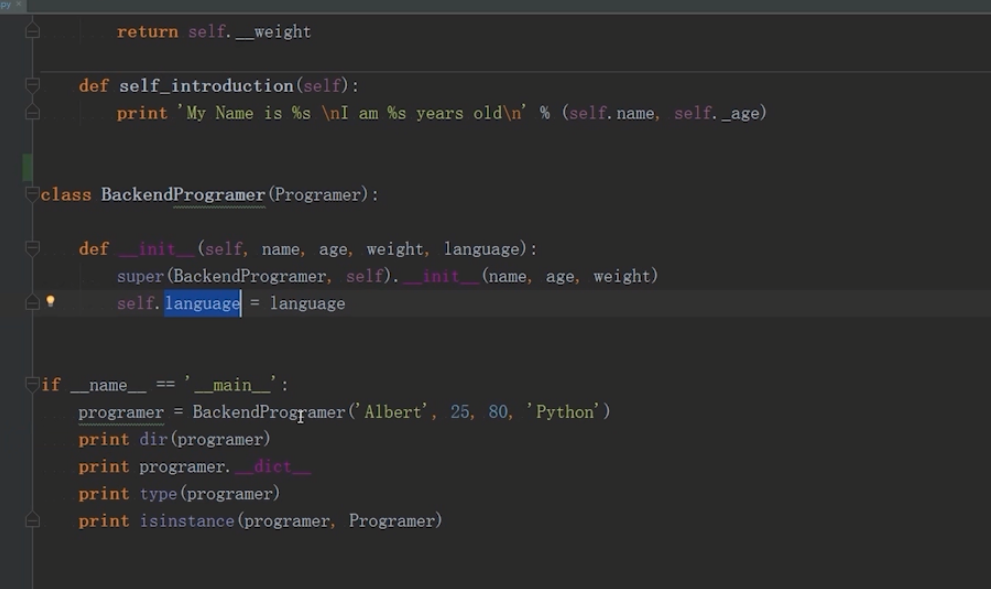This screenshot has width=991, height=589.
Task: Collapse the BackendProgramer class fold marker
Action: (x=32, y=194)
